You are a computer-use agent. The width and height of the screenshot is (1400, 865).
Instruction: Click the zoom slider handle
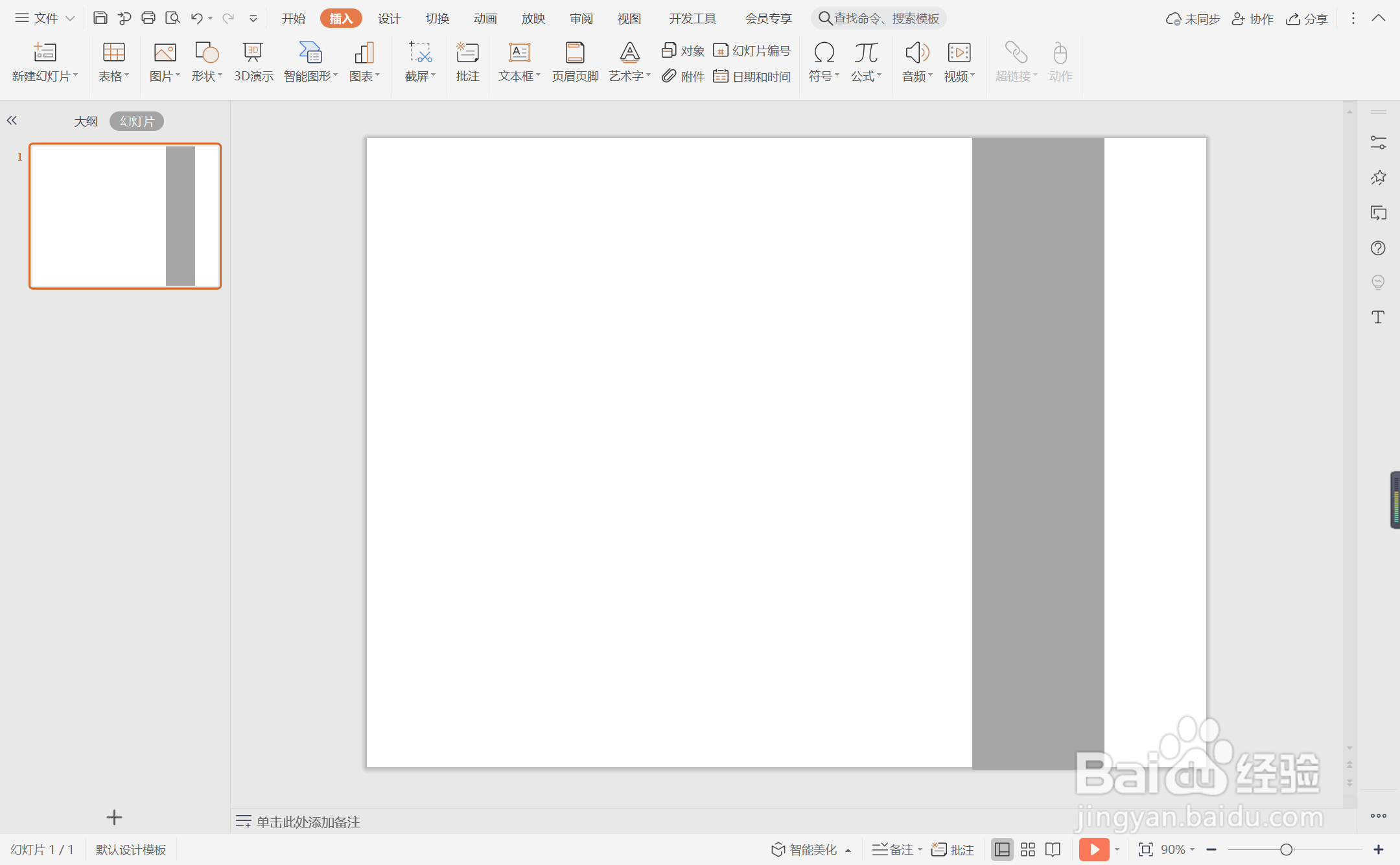[x=1287, y=849]
